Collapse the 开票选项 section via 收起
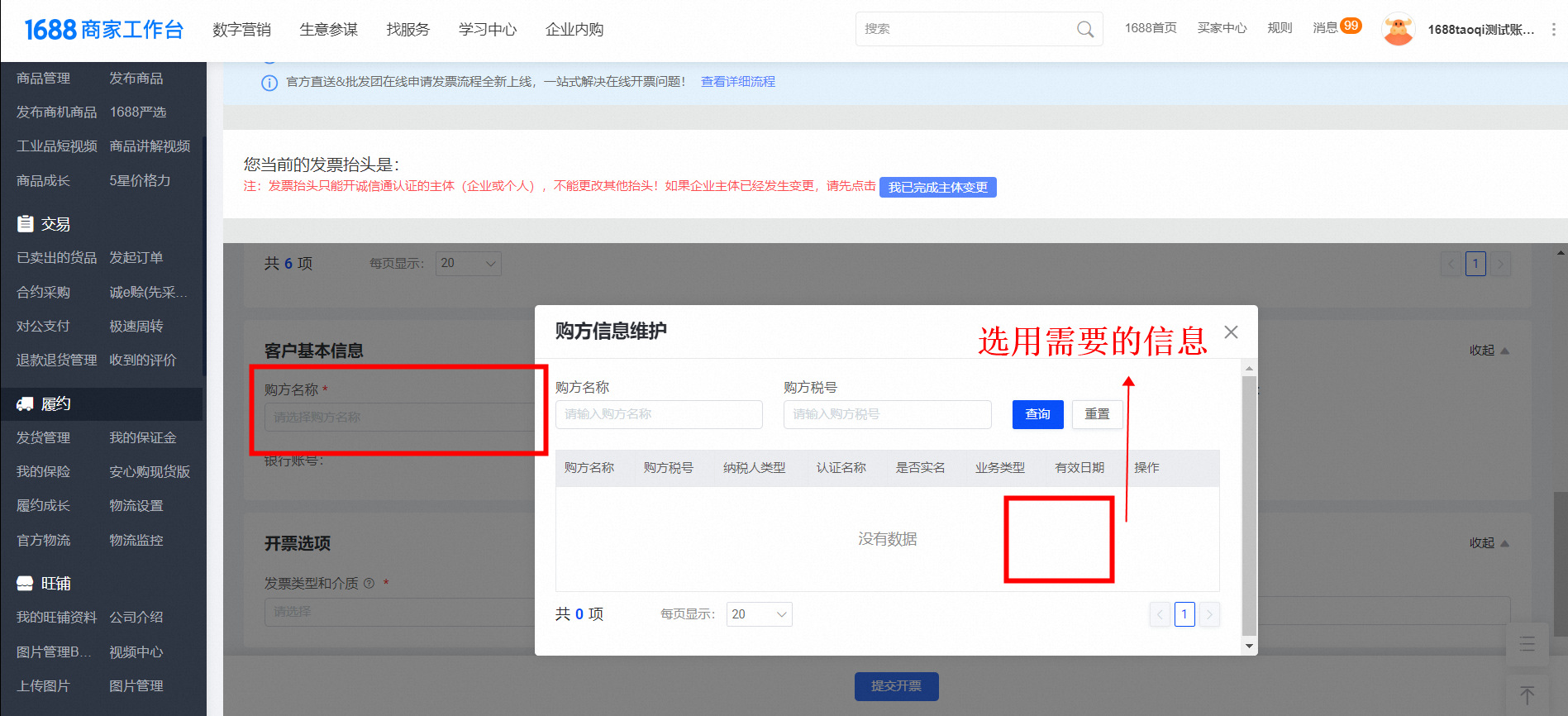This screenshot has width=1568, height=716. point(1489,543)
